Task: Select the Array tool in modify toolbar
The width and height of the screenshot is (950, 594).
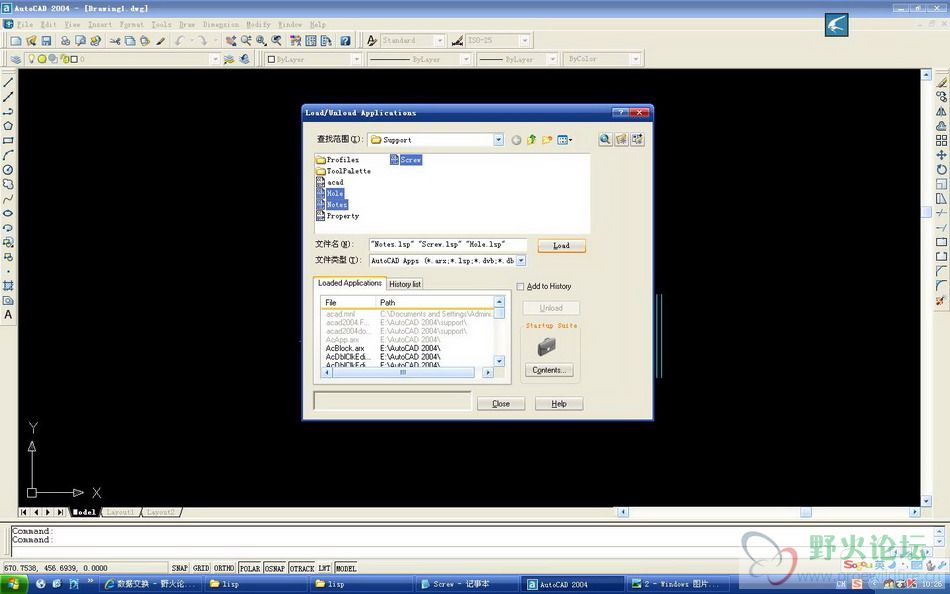Action: [941, 140]
